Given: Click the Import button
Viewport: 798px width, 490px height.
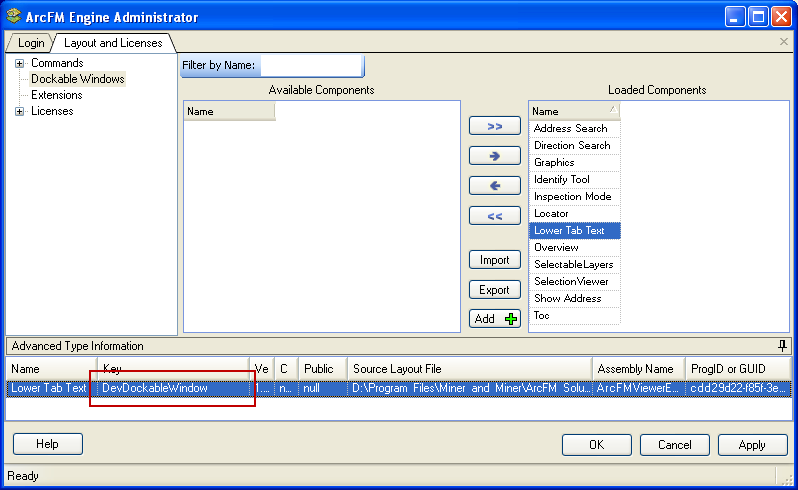Looking at the screenshot, I should tap(495, 260).
